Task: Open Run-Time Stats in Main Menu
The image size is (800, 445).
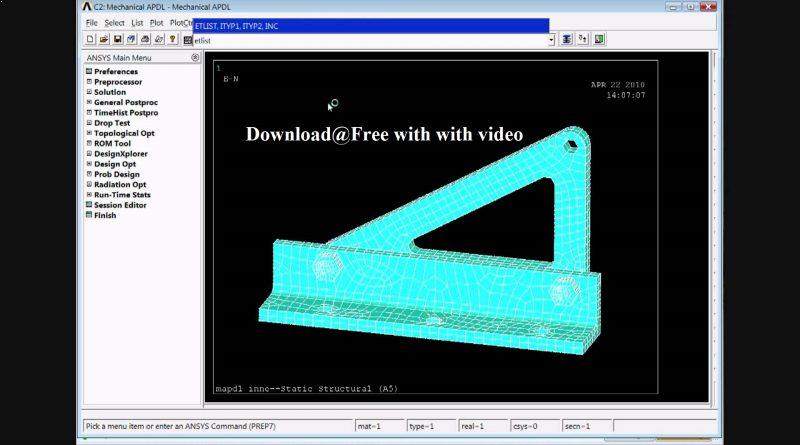Action: coord(122,194)
